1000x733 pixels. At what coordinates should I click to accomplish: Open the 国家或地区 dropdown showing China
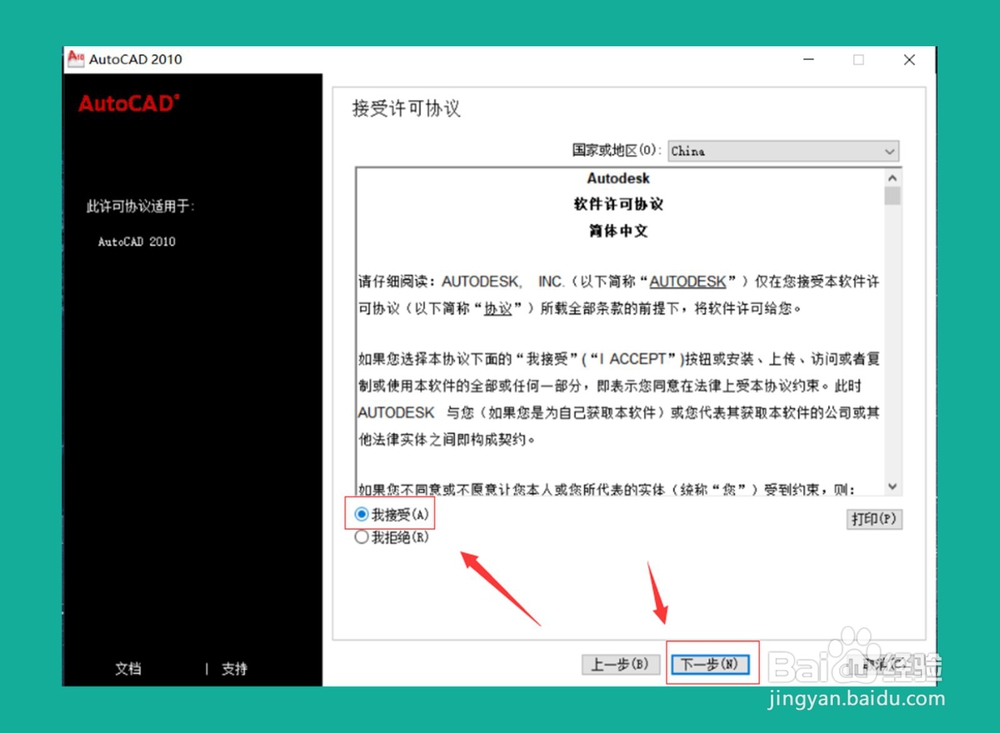tap(783, 151)
